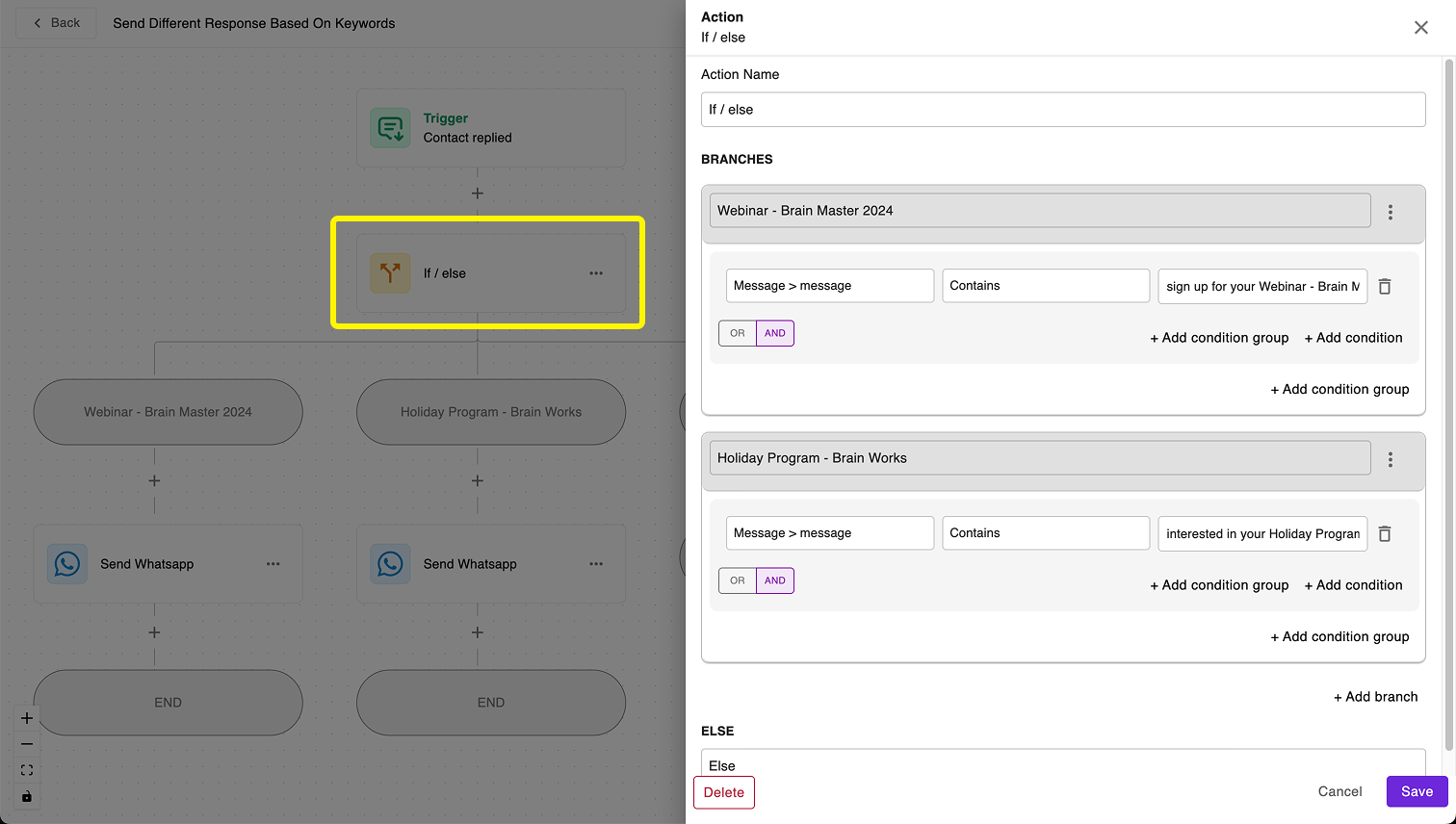Click the WhatsApp icon on left Send Whatsapp node
This screenshot has width=1456, height=824.
pyautogui.click(x=66, y=563)
